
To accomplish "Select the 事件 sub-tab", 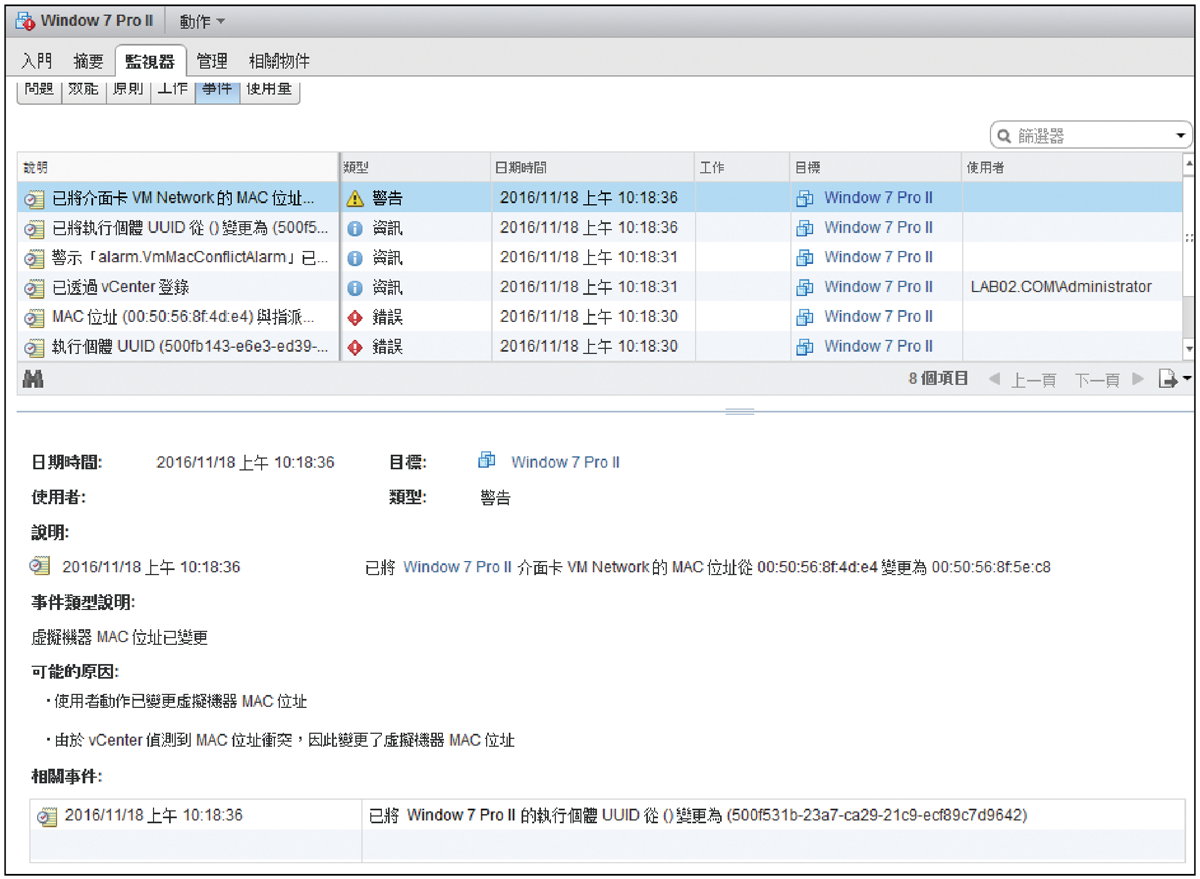I will 217,90.
